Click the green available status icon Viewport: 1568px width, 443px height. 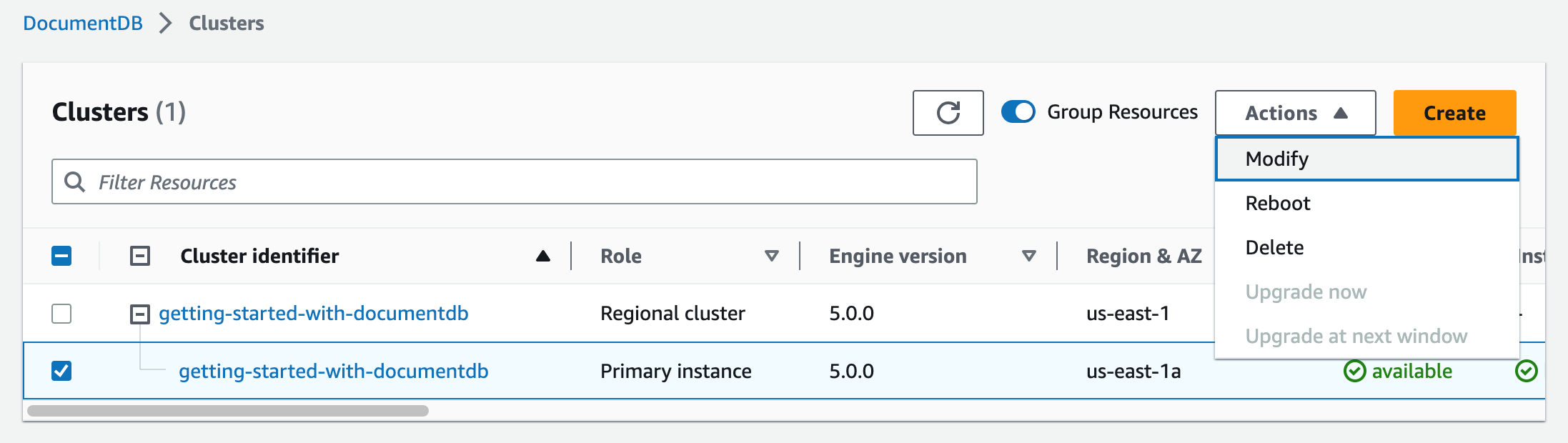pyautogui.click(x=1355, y=372)
